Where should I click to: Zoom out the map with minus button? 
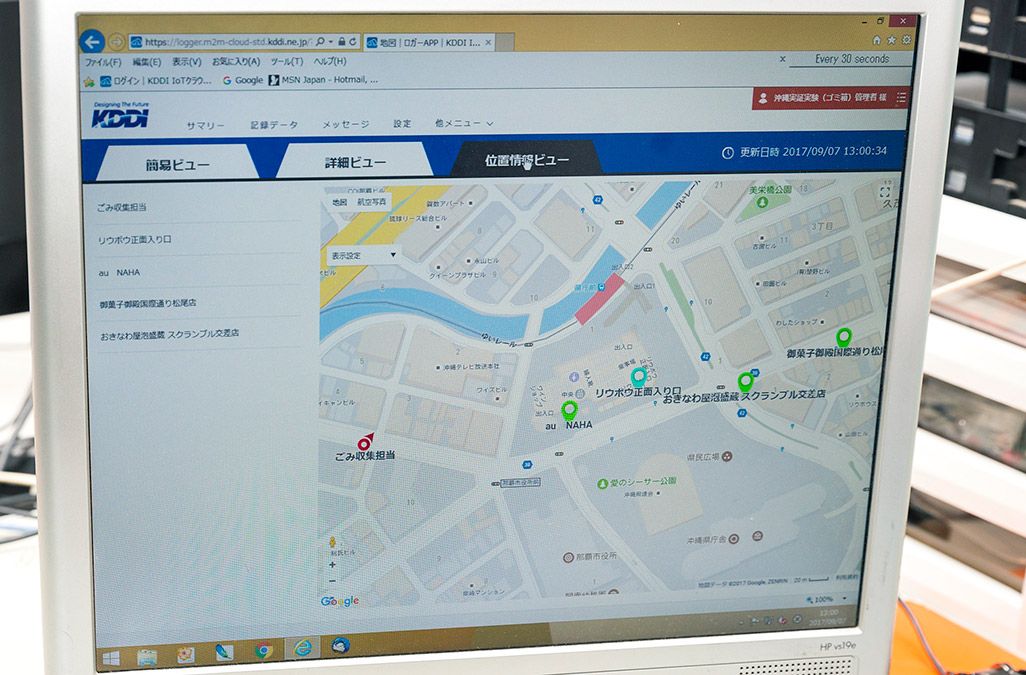coord(332,580)
